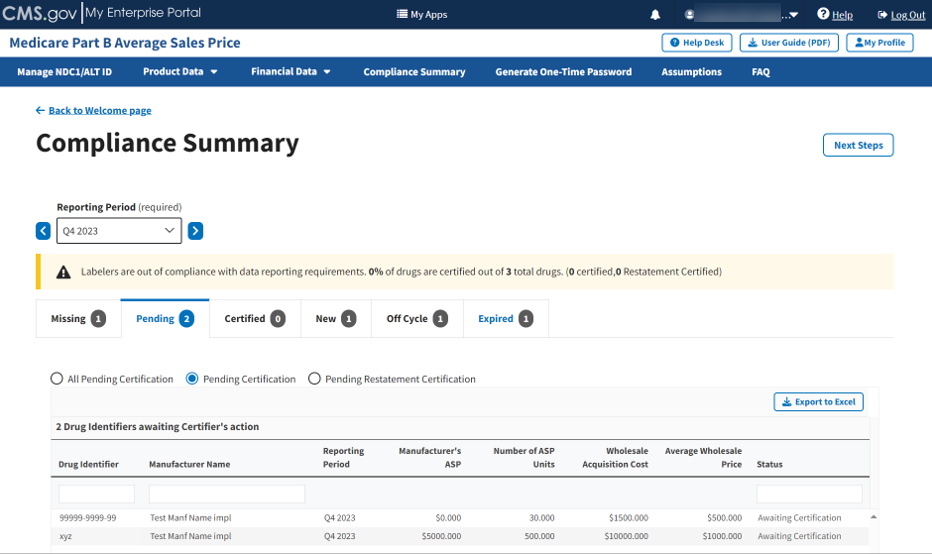Open the Help Desk
Image resolution: width=932 pixels, height=554 pixels.
pos(696,43)
